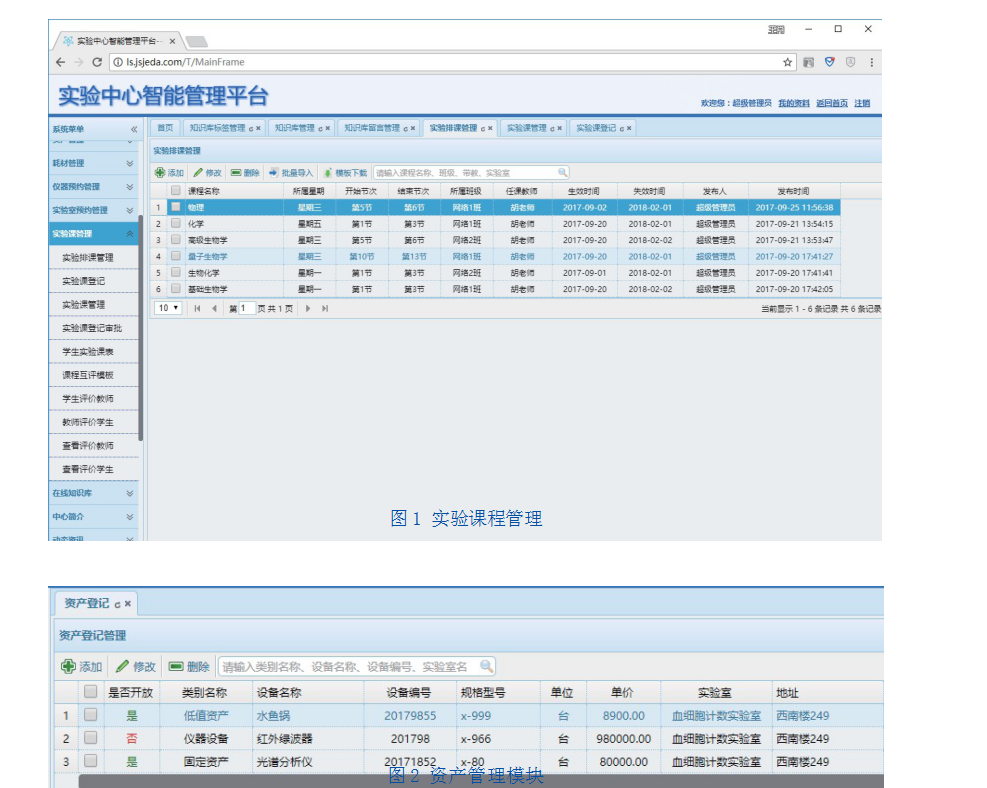Refresh the 资产登记 tab with its reload icon
This screenshot has width=987, height=788.
tap(117, 604)
